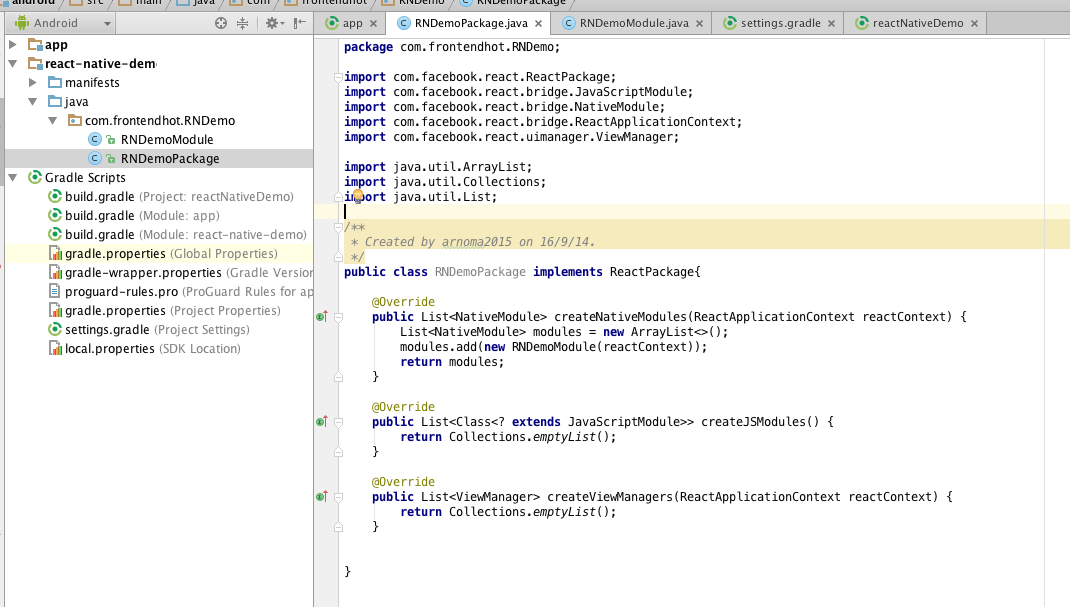Hide the project tool window via the hide icon
Viewport: 1070px width, 607px height.
(297, 23)
